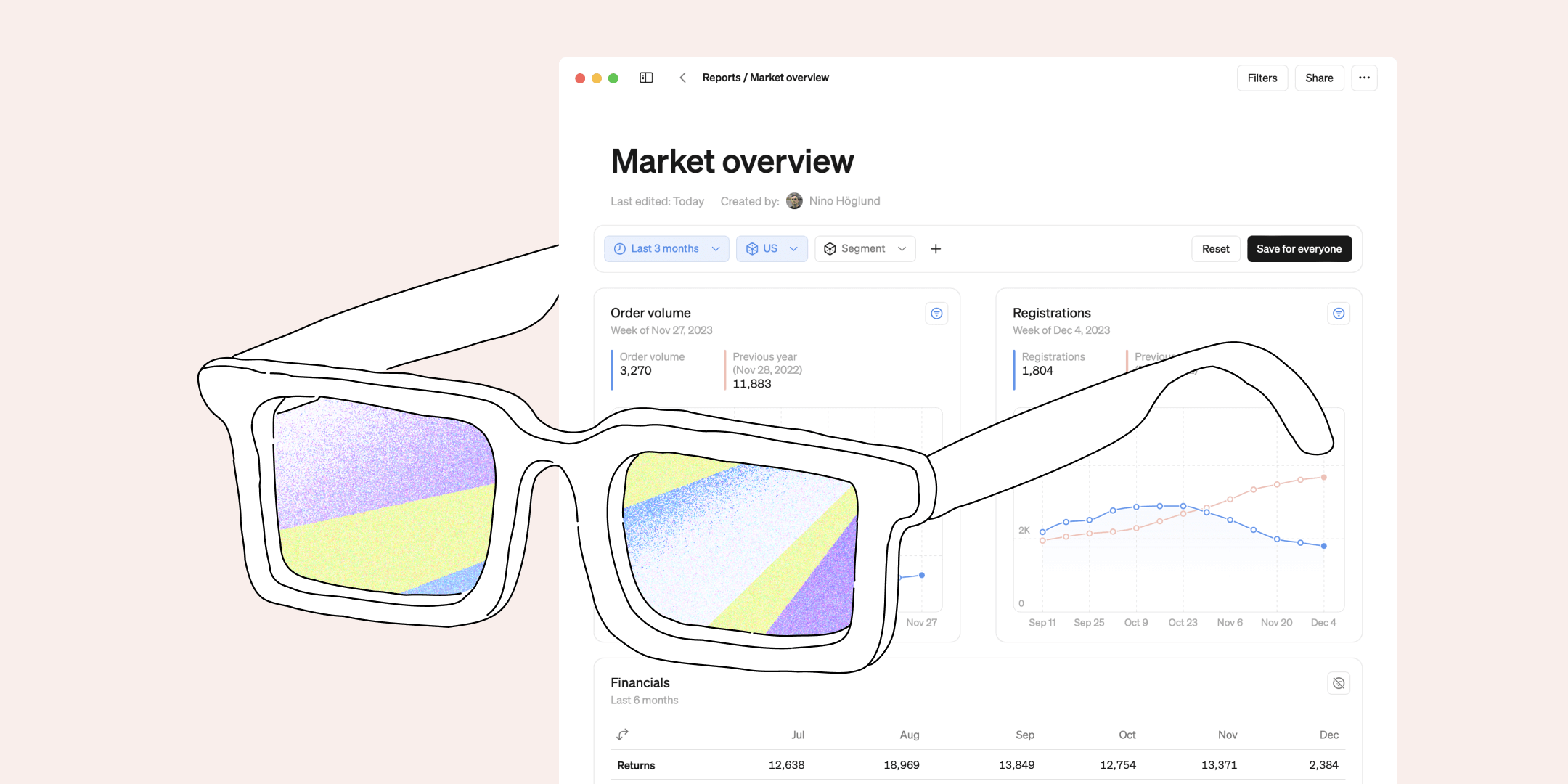Open the US region dropdown
Screen dimensions: 1568x784
coord(771,249)
